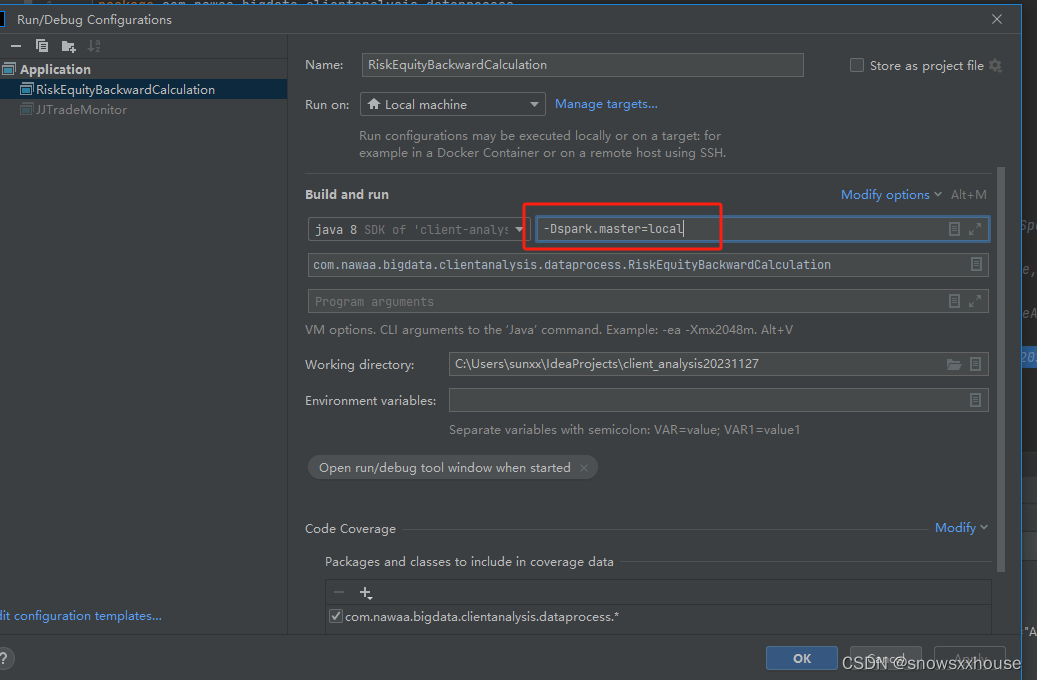Expand the VM options field editor
This screenshot has width=1037, height=680.
click(976, 229)
